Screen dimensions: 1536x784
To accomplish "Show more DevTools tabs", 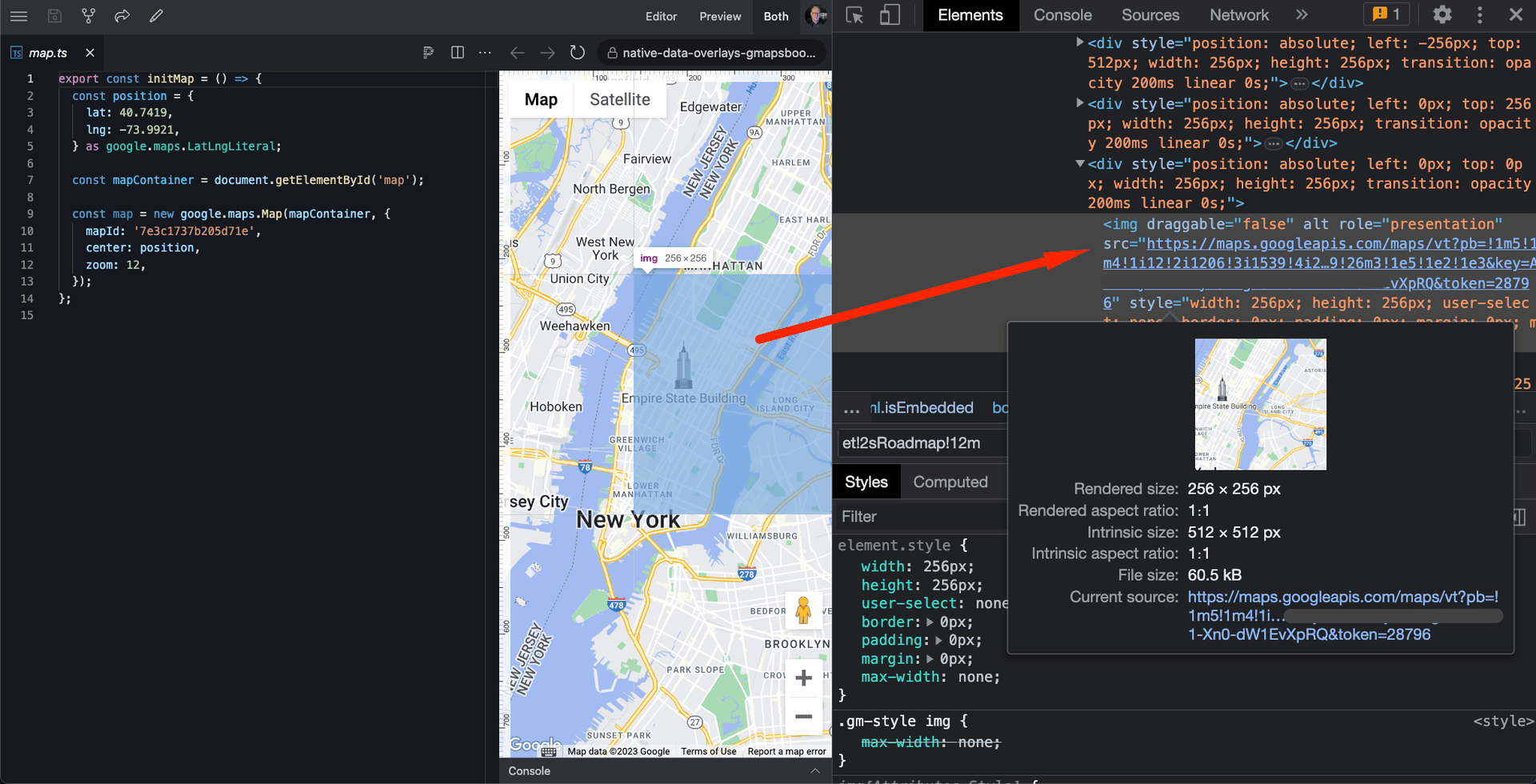I will click(x=1302, y=15).
